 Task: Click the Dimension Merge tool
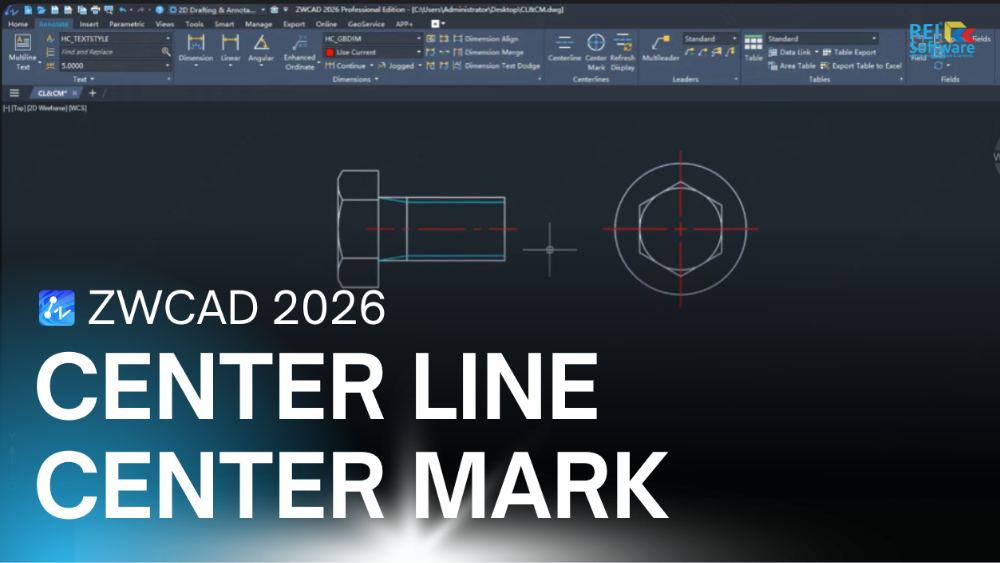pos(488,52)
